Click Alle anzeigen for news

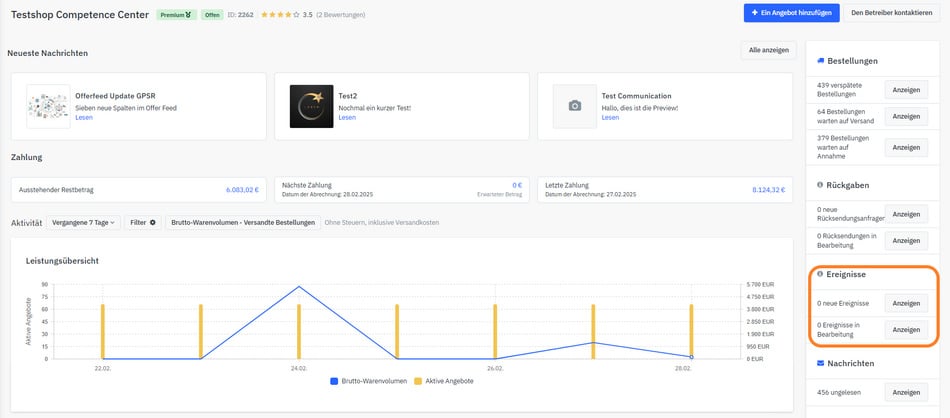click(768, 50)
